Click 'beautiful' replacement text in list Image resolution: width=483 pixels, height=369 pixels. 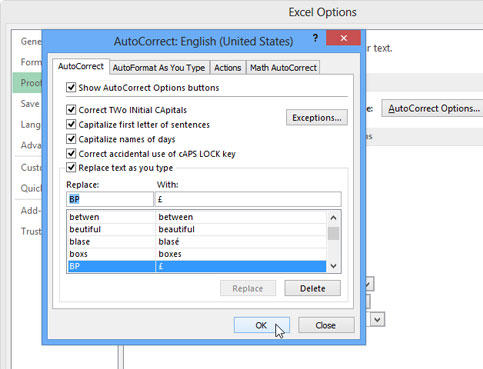click(x=177, y=229)
